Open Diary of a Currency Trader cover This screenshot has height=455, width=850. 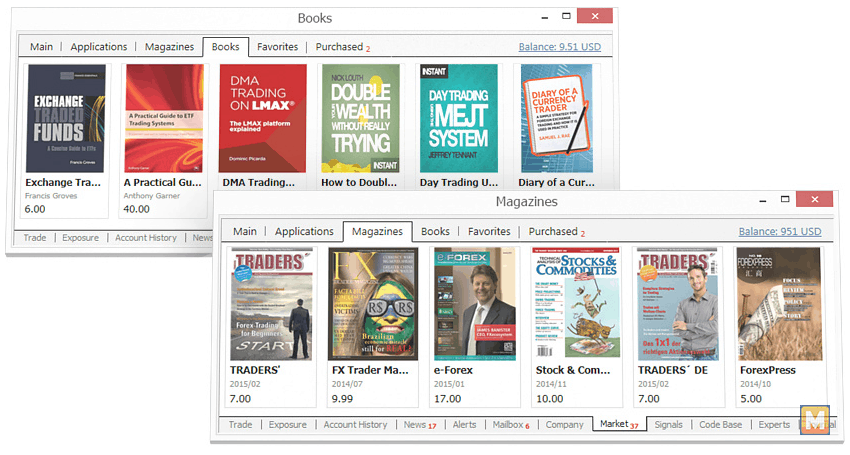click(557, 118)
